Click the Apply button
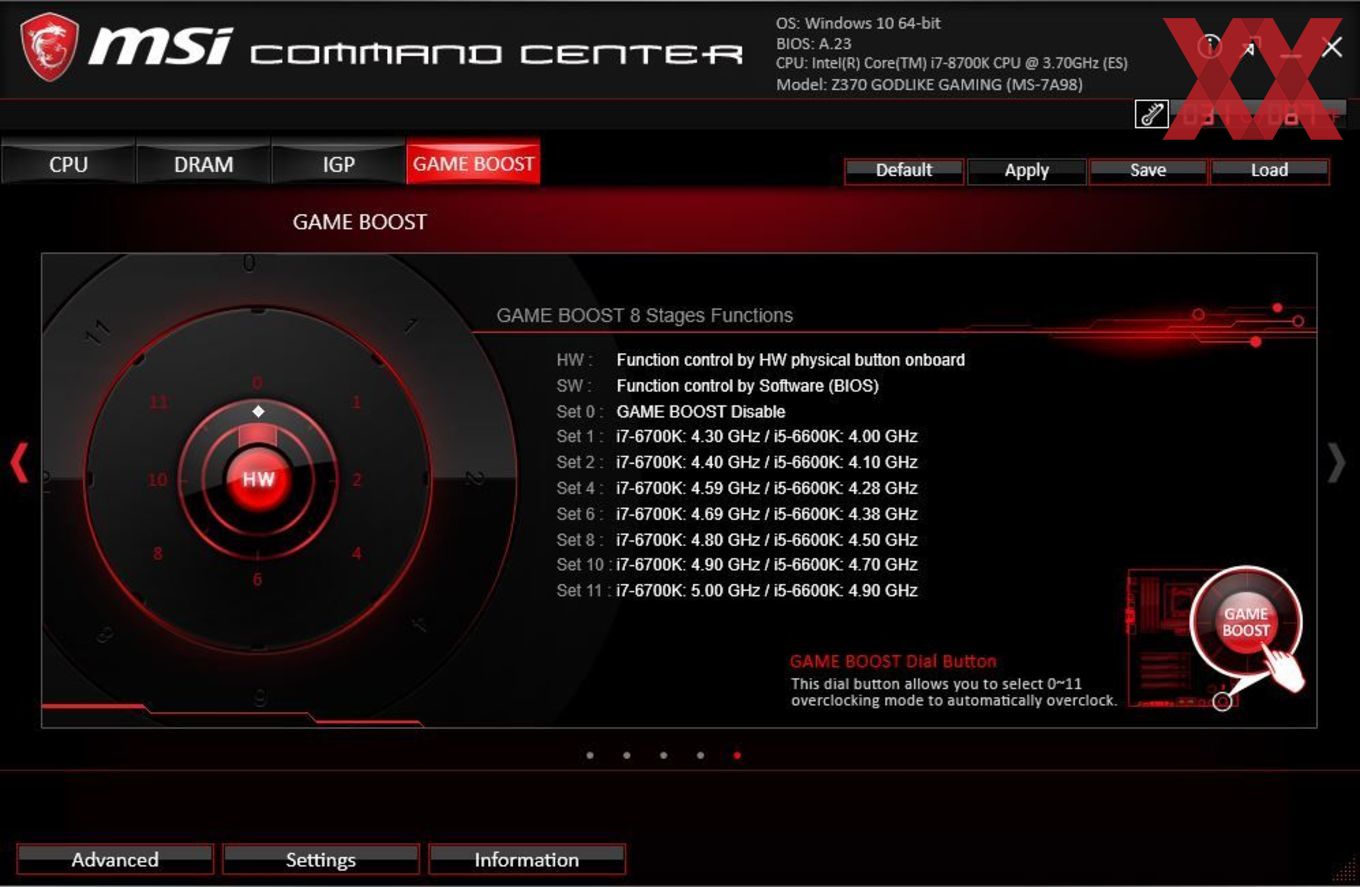This screenshot has width=1360, height=887. coord(1026,170)
